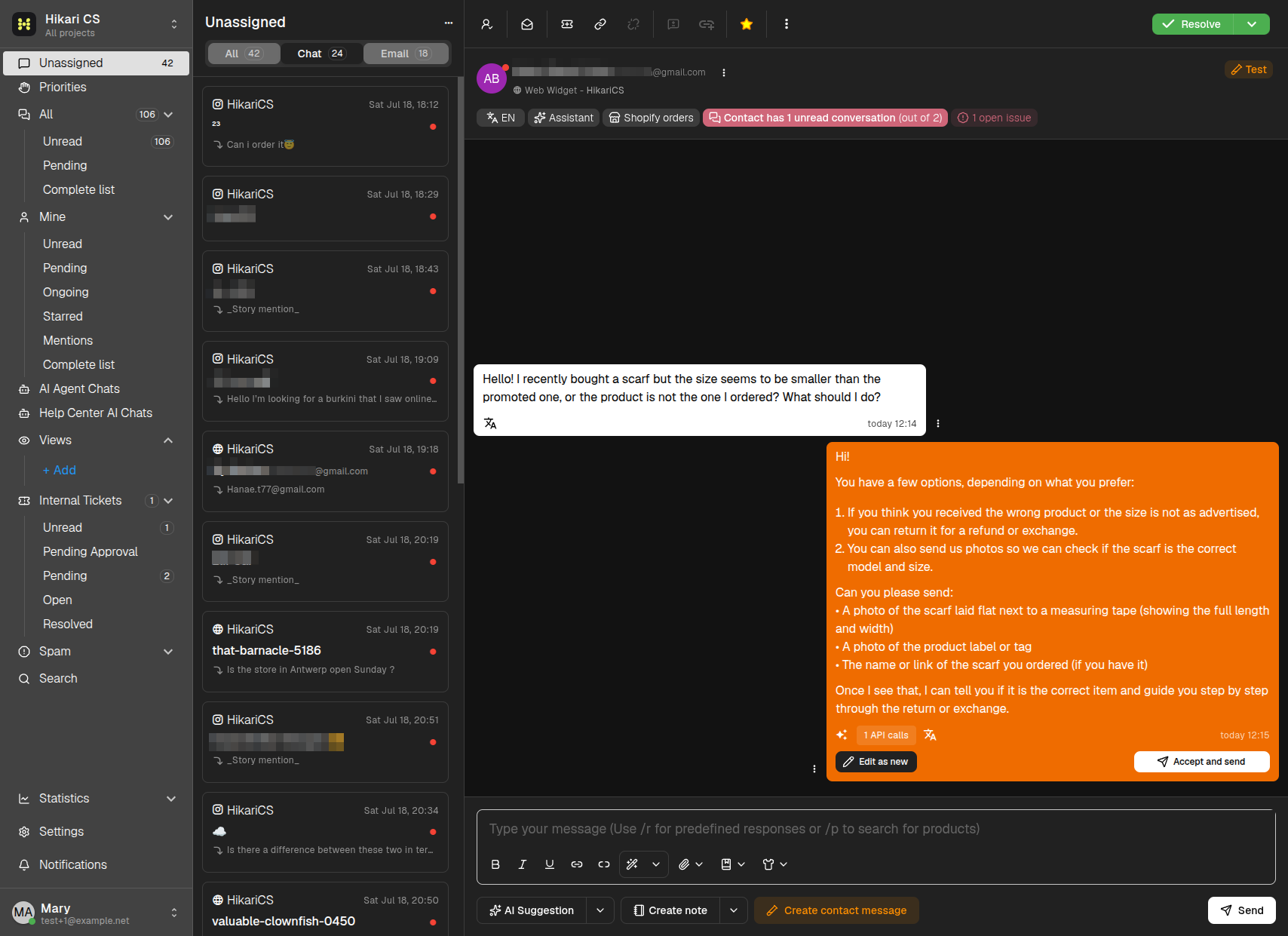Click Accept and send button
Image resolution: width=1288 pixels, height=936 pixels.
(x=1201, y=762)
